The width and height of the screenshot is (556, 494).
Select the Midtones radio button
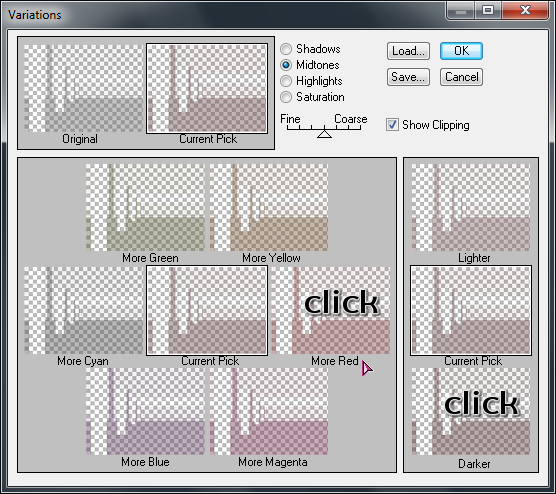coord(286,65)
